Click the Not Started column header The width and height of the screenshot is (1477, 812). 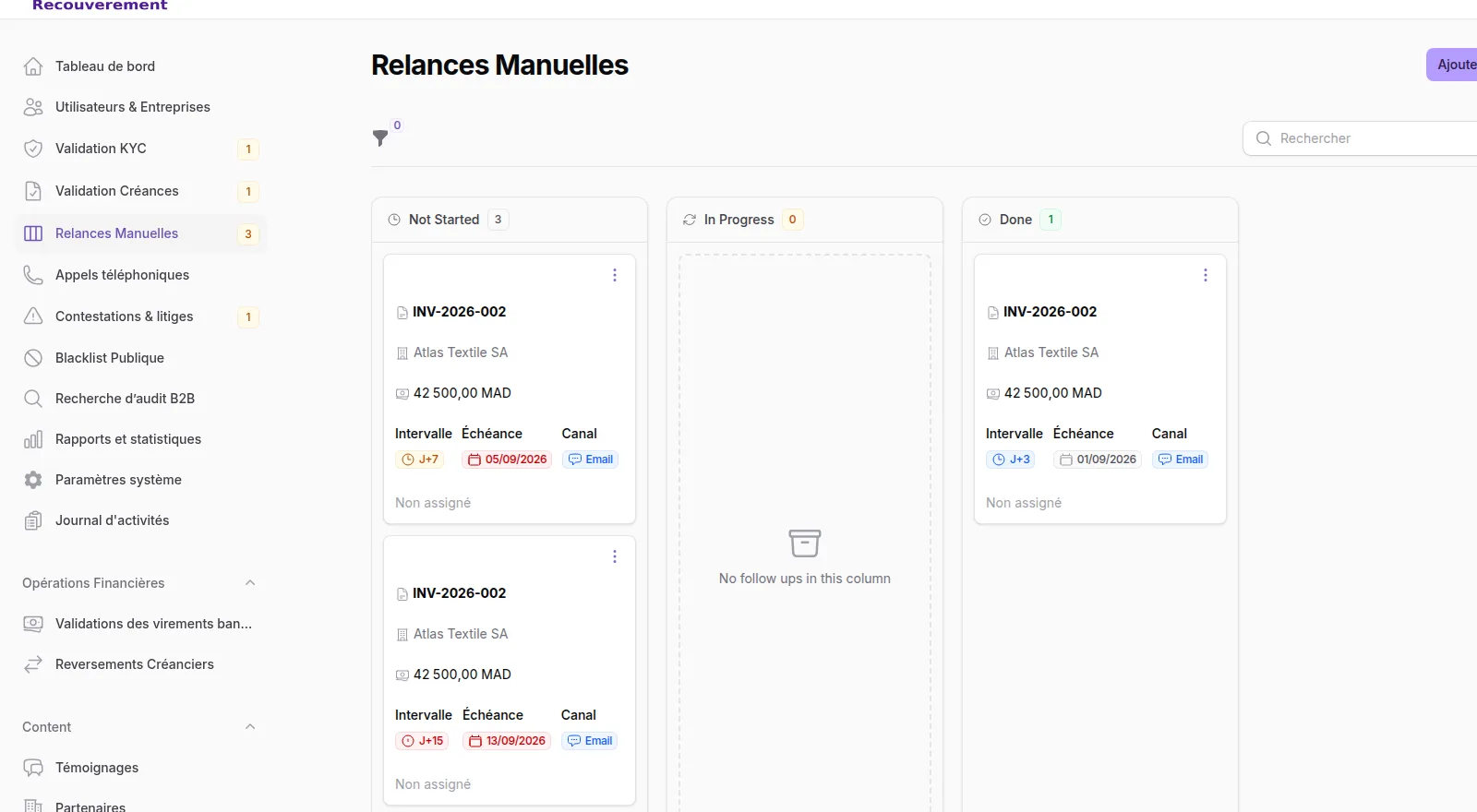510,220
